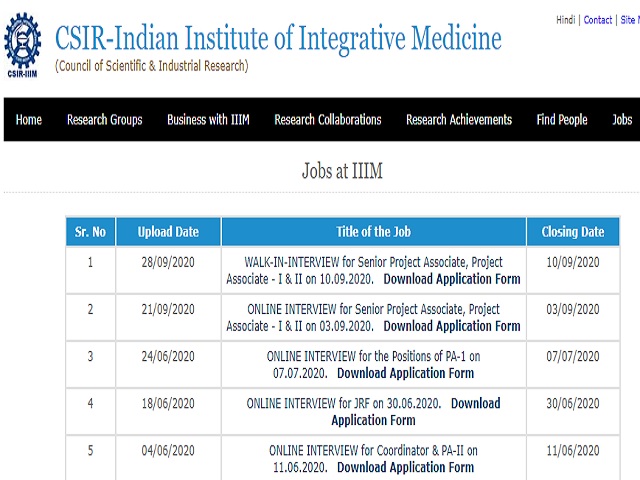Click the Jobs at IIIM heading
Image resolution: width=640 pixels, height=480 pixels.
point(342,171)
